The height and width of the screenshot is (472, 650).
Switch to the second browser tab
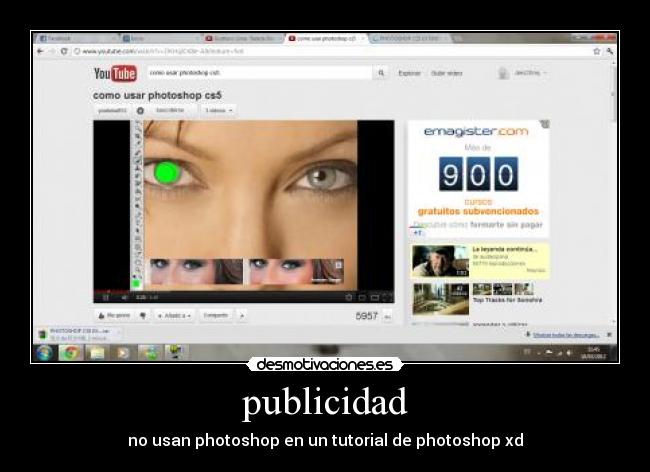click(160, 39)
